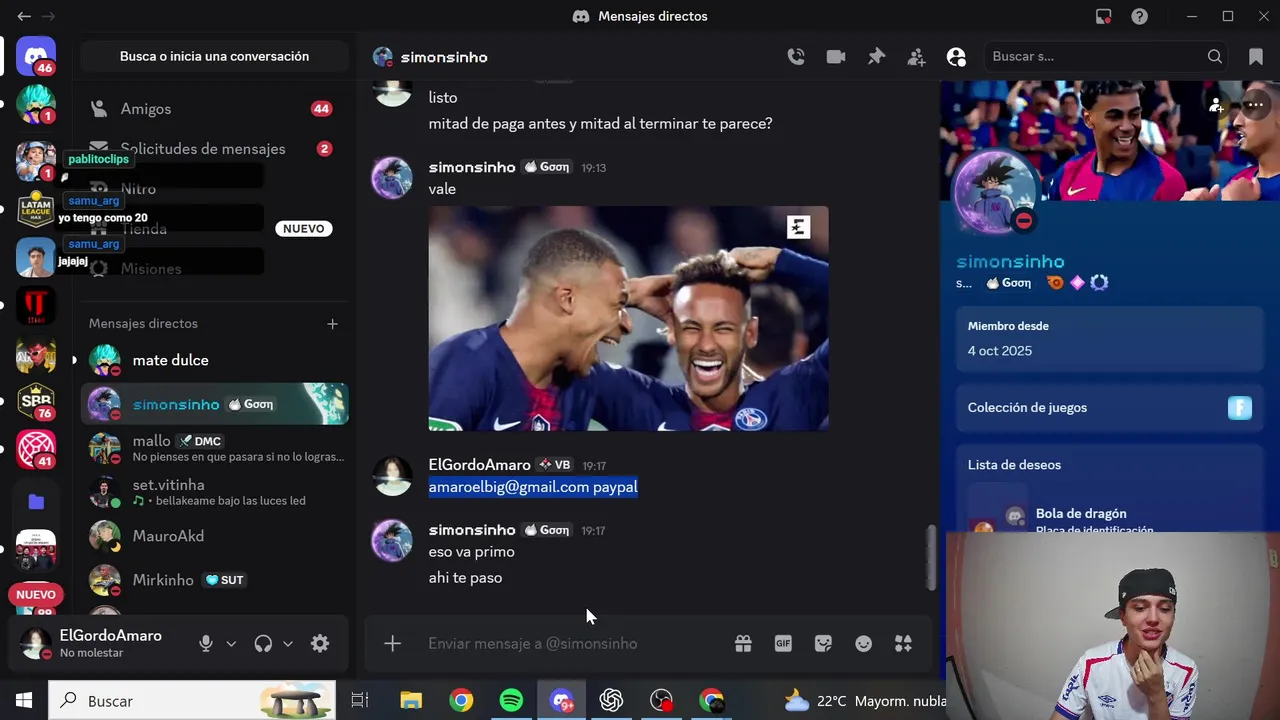Open pinned messages
The height and width of the screenshot is (720, 1280).
pyautogui.click(x=876, y=57)
